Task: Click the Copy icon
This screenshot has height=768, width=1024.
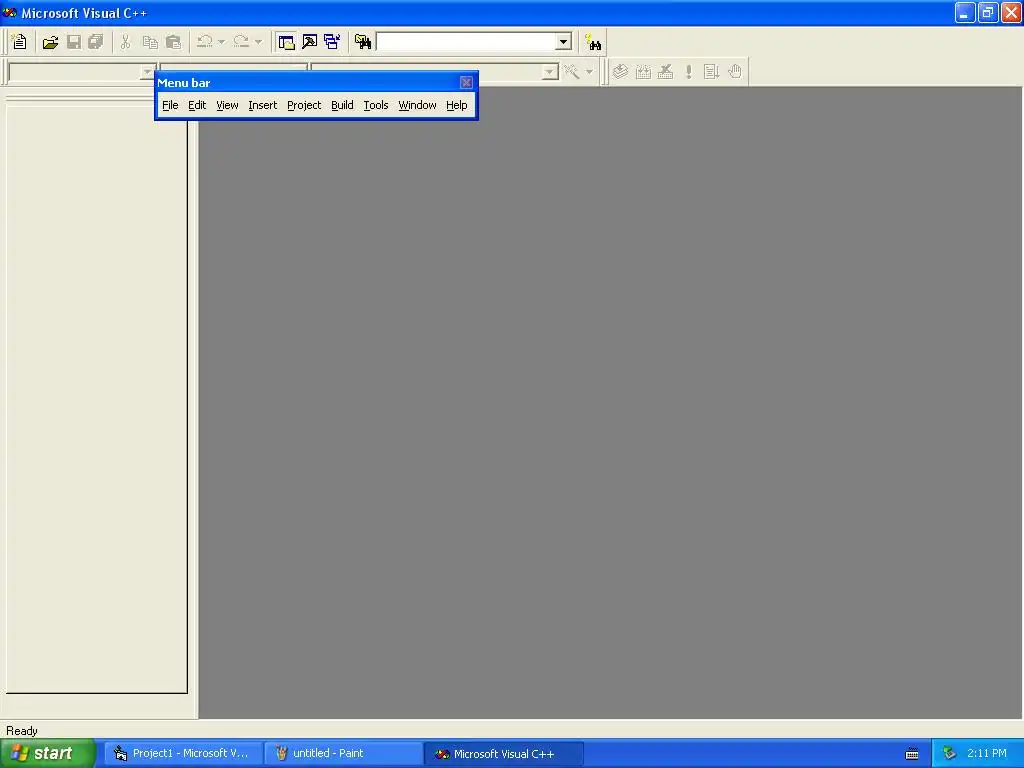Action: click(x=150, y=42)
